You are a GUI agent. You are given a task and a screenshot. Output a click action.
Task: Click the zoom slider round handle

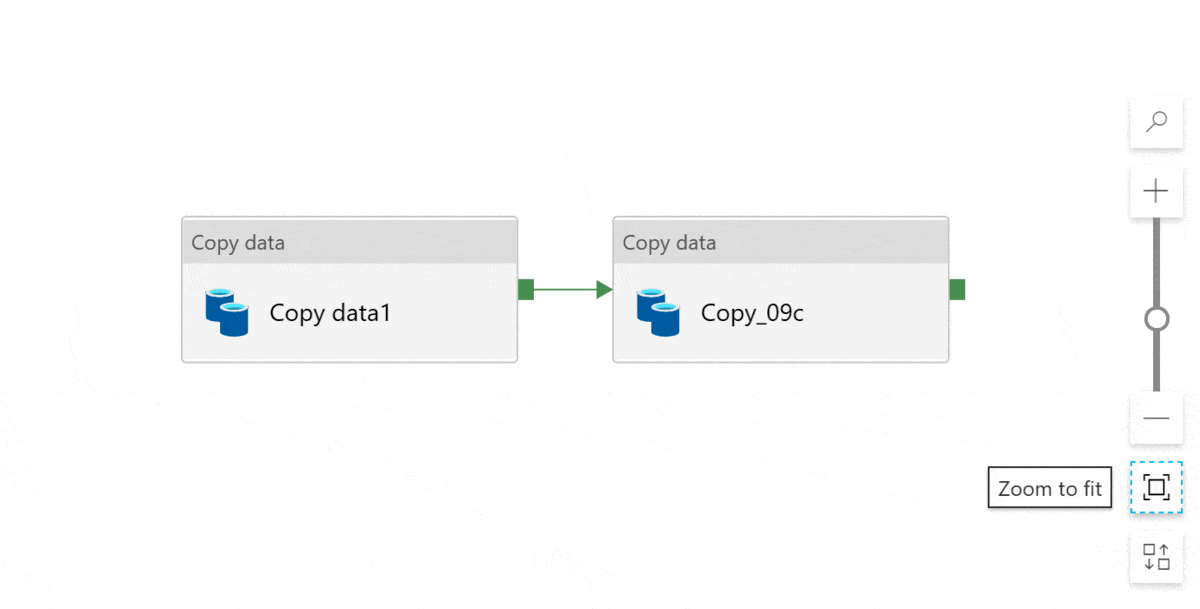click(1156, 319)
